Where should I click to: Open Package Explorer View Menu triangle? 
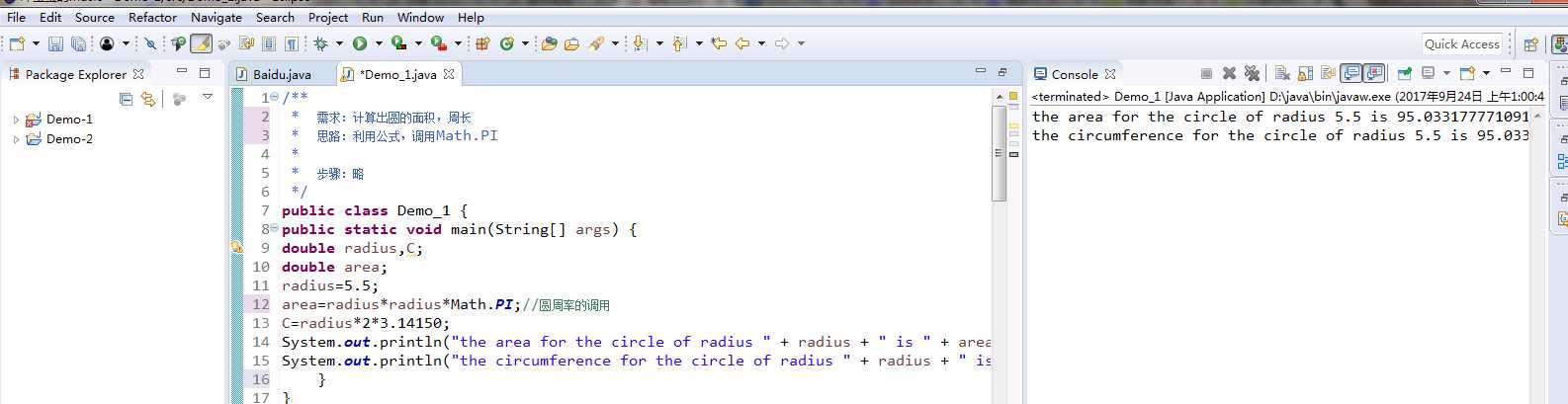[x=208, y=98]
